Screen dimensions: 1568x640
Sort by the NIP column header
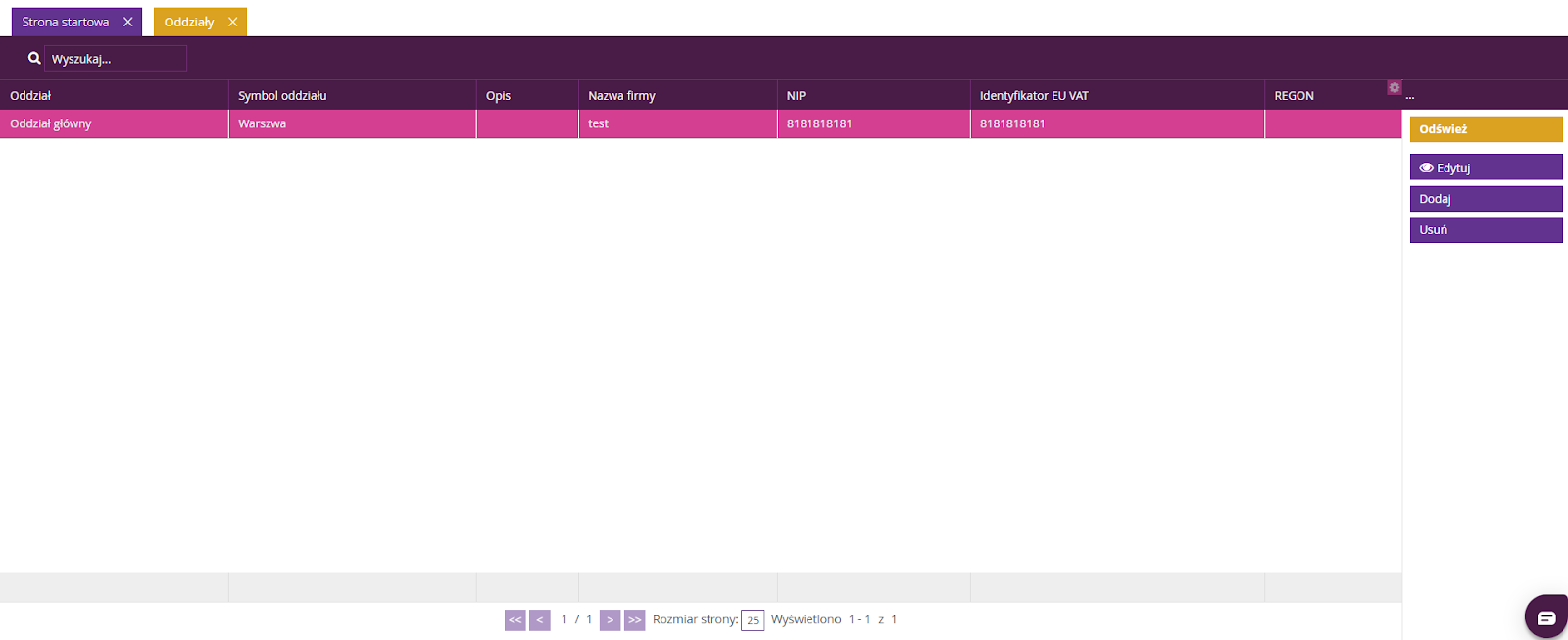[874, 95]
